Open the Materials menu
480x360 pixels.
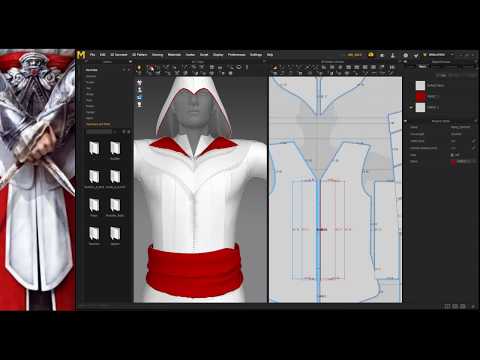(x=174, y=55)
